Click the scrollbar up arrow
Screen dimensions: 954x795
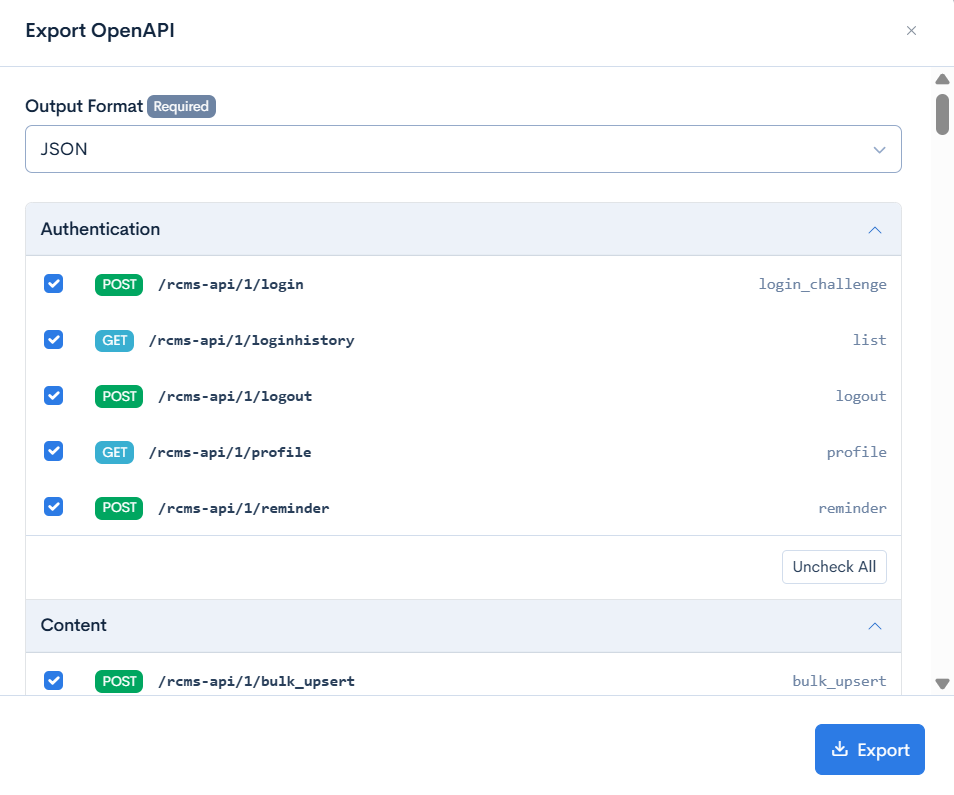(x=942, y=79)
